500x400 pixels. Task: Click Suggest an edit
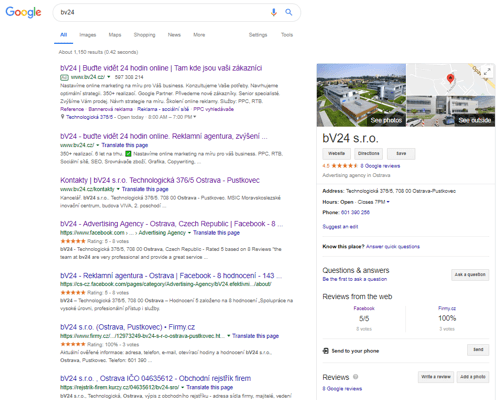click(x=340, y=227)
